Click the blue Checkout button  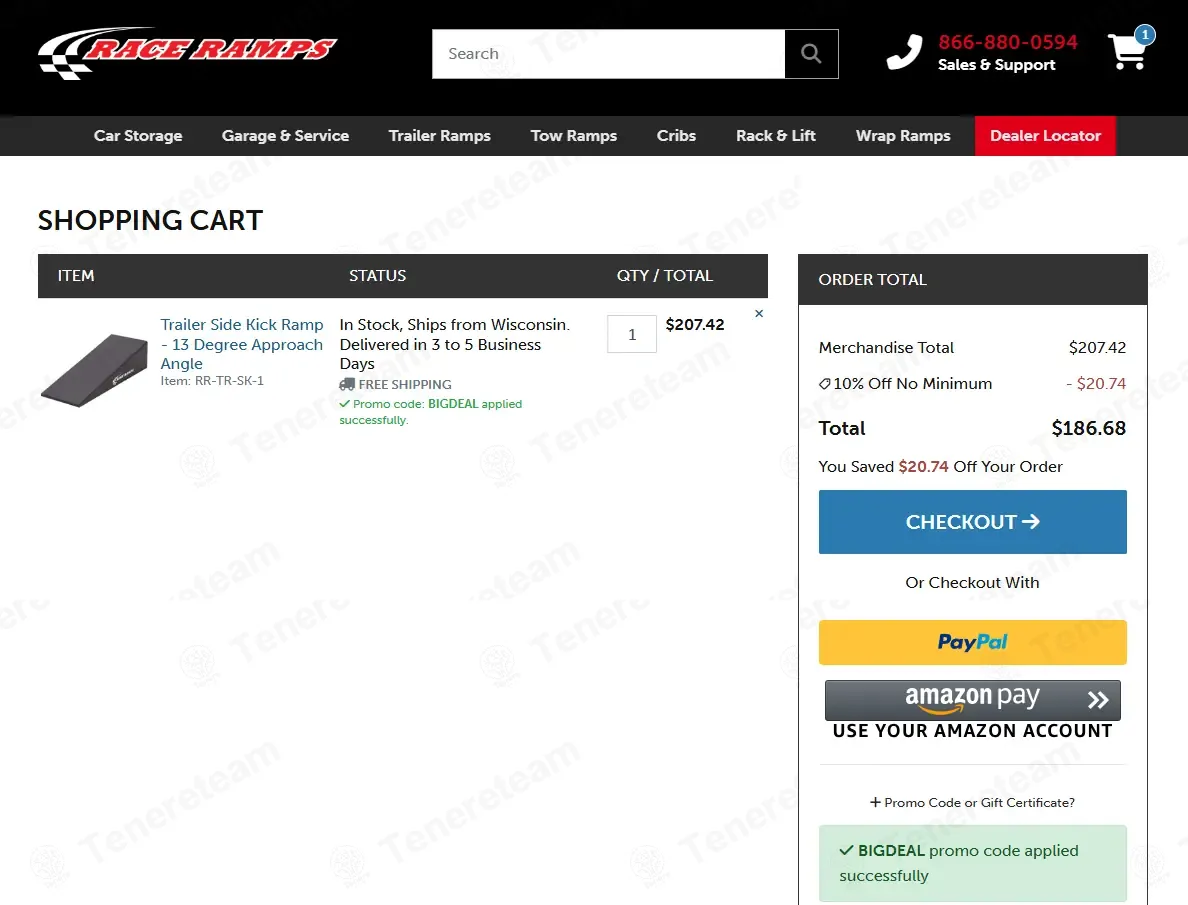point(972,522)
